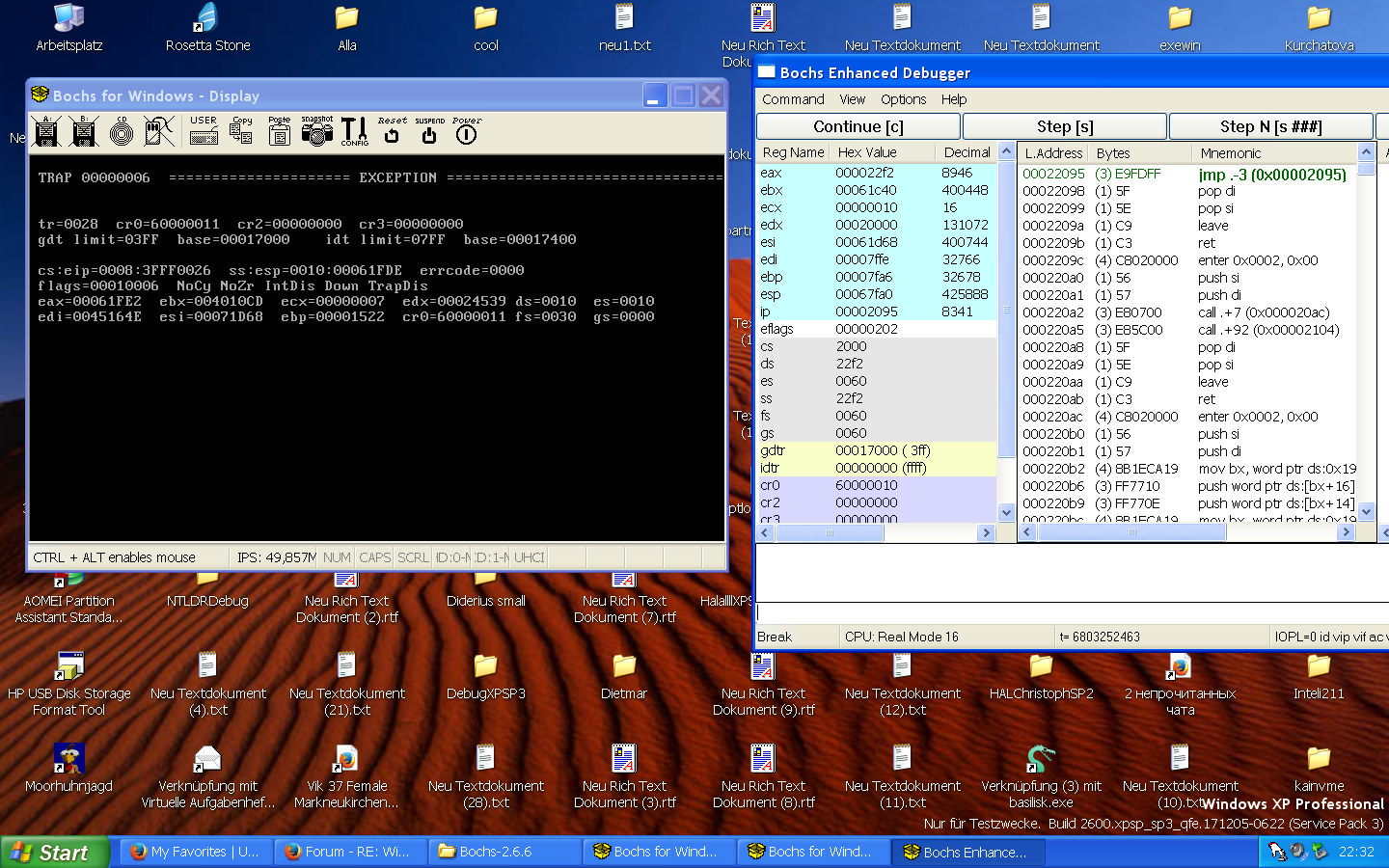Select the DebugXPSP3 folder icon
The image size is (1389, 868).
click(x=486, y=676)
